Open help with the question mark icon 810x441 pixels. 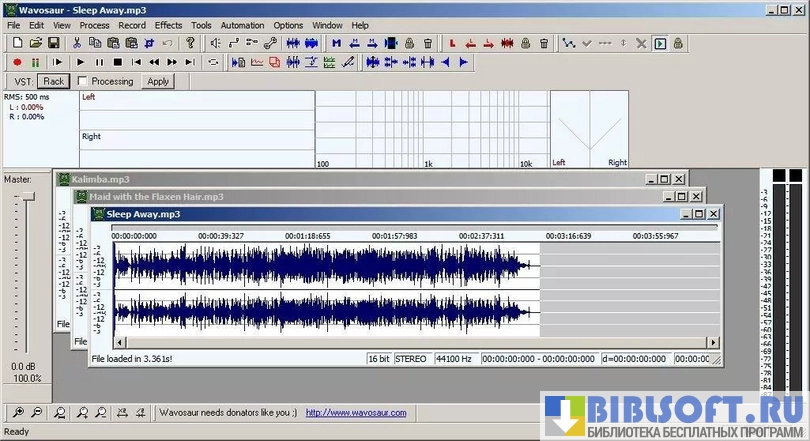pyautogui.click(x=190, y=43)
